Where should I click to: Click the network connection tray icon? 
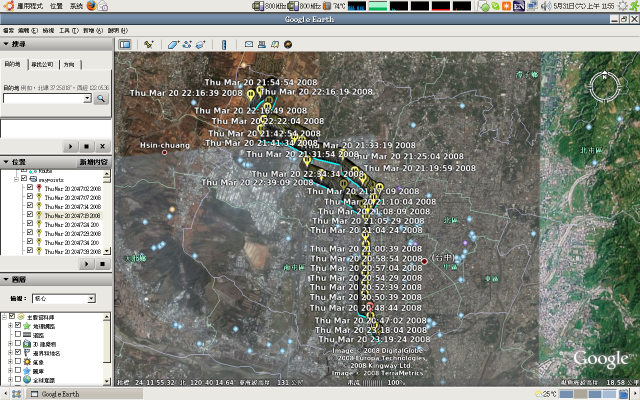532,6
